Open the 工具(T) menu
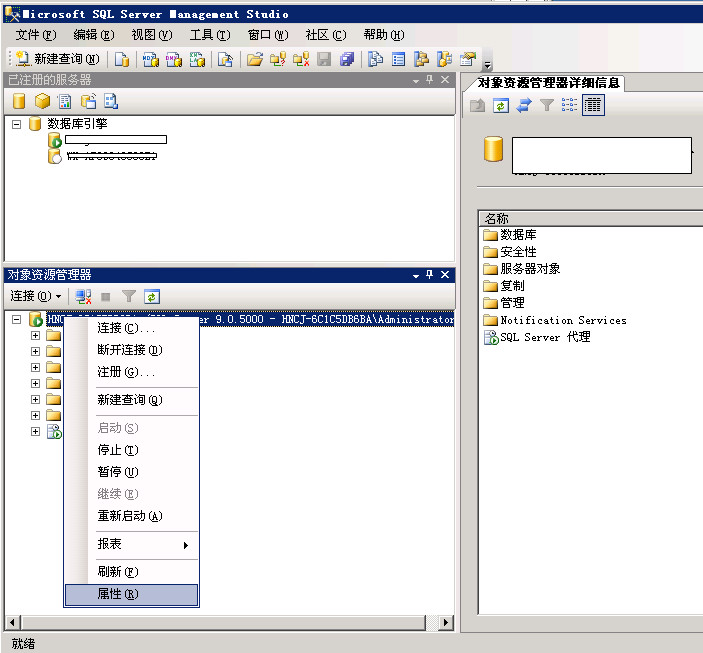This screenshot has height=653, width=703. pyautogui.click(x=209, y=35)
